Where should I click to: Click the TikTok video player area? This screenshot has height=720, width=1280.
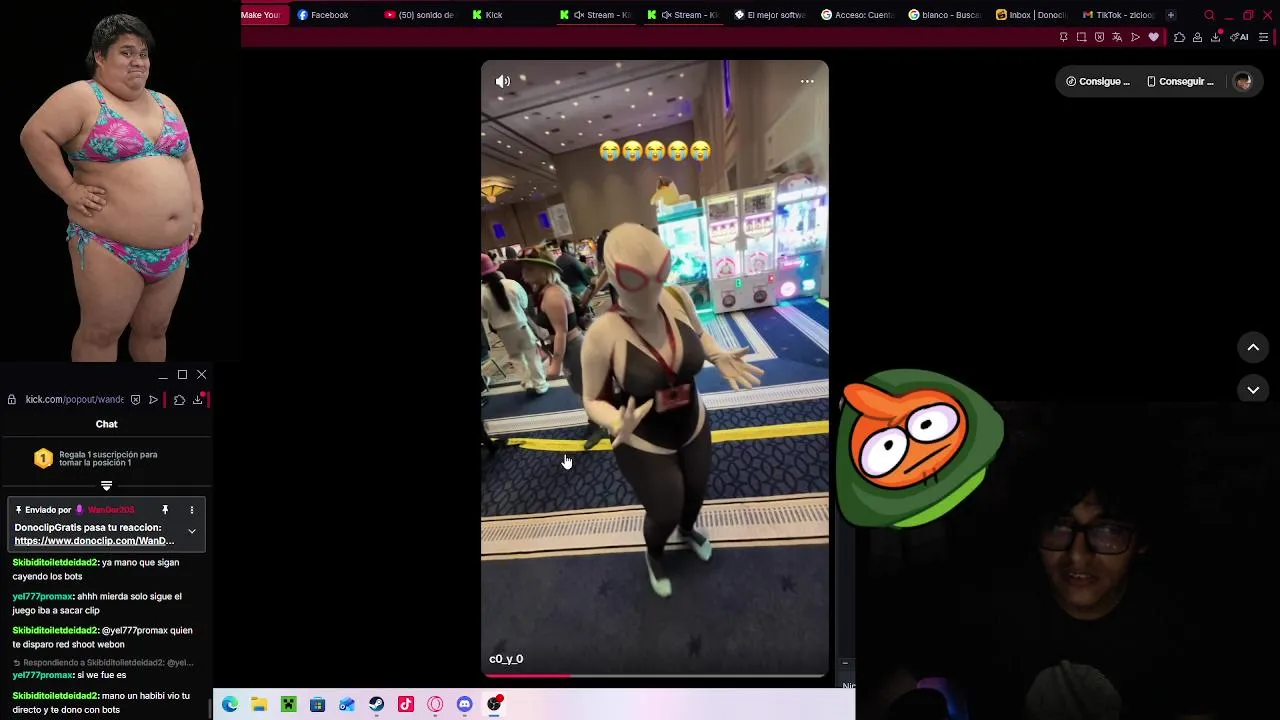655,370
